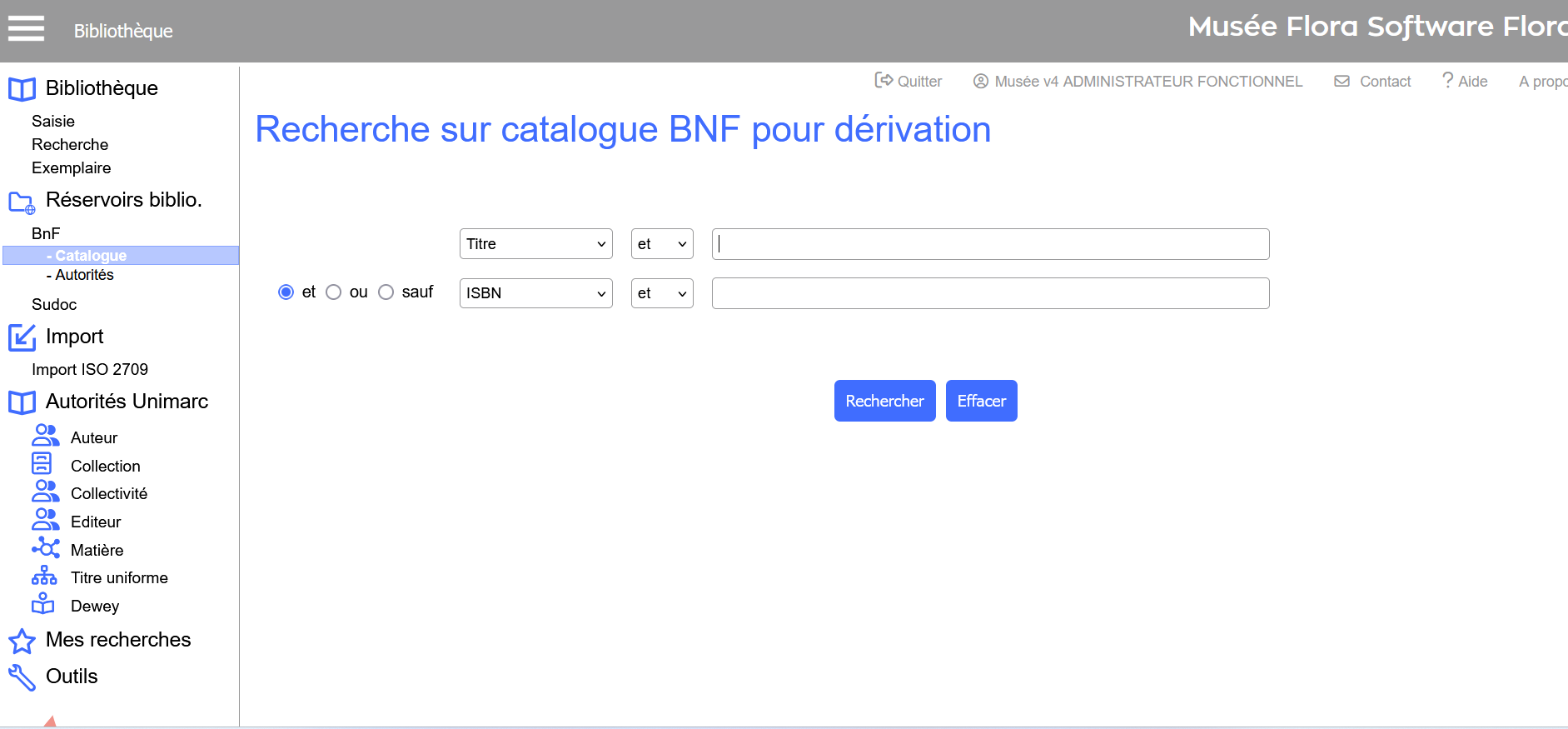Open the ISBN field dropdown
Image resolution: width=1568 pixels, height=729 pixels.
(x=536, y=293)
